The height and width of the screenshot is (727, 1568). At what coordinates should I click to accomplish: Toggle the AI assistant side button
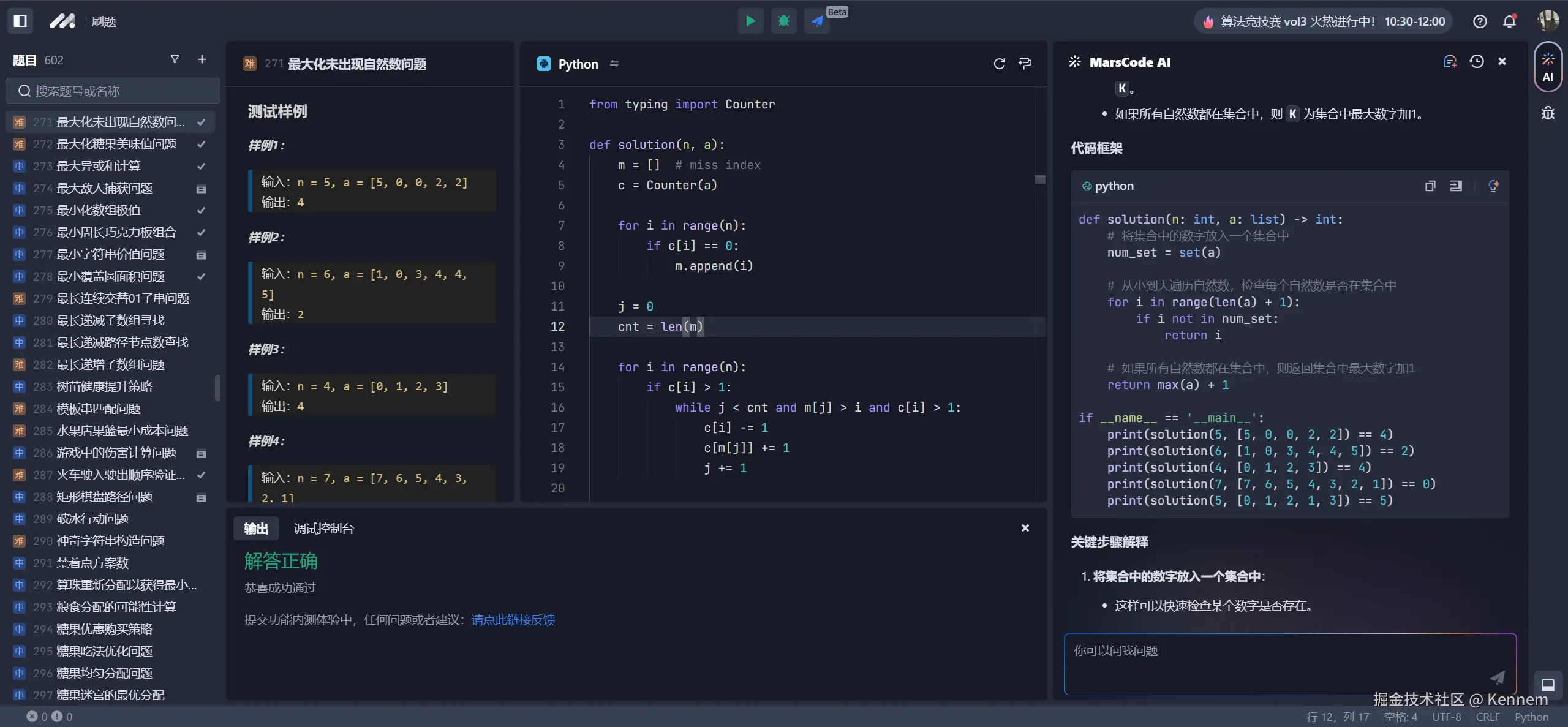click(x=1548, y=67)
